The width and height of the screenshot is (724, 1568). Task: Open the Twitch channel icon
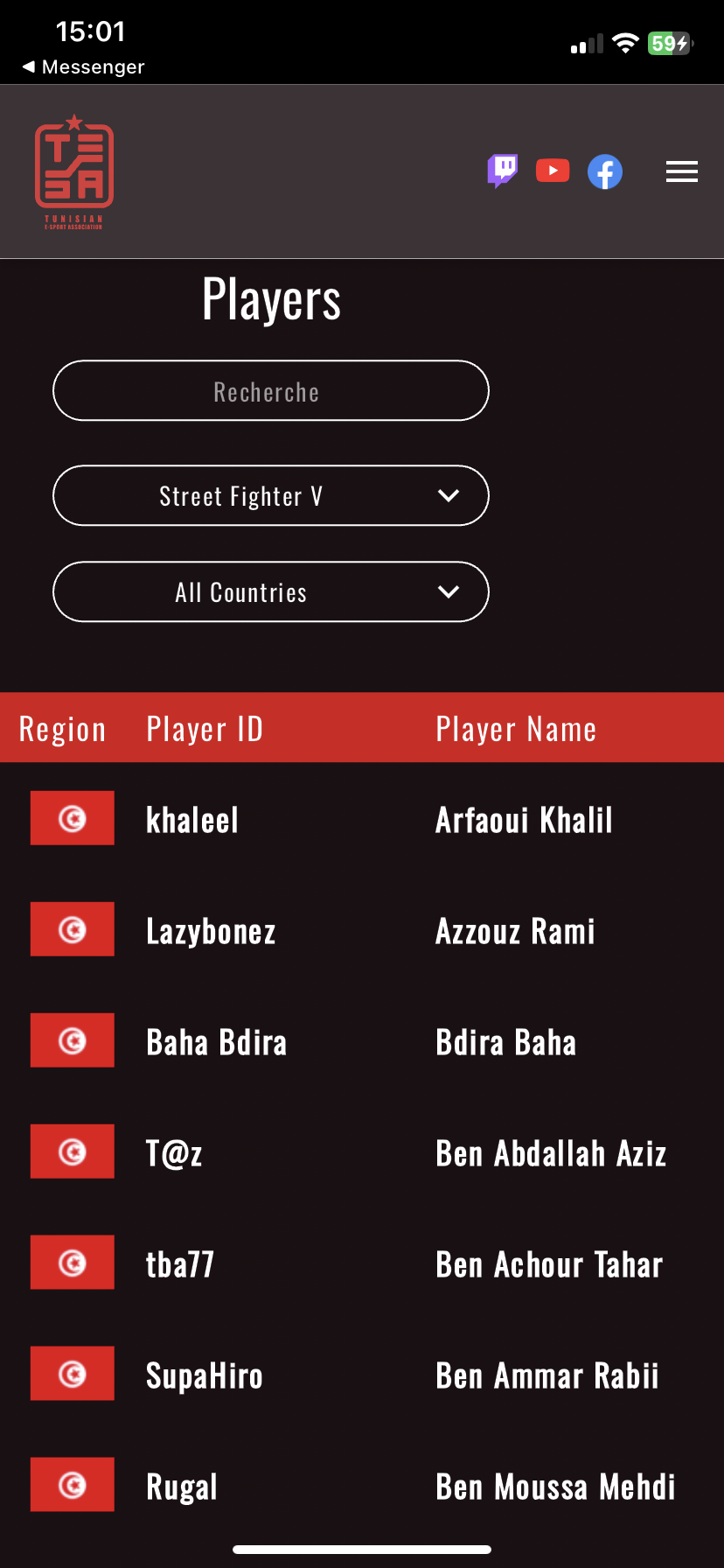(503, 171)
